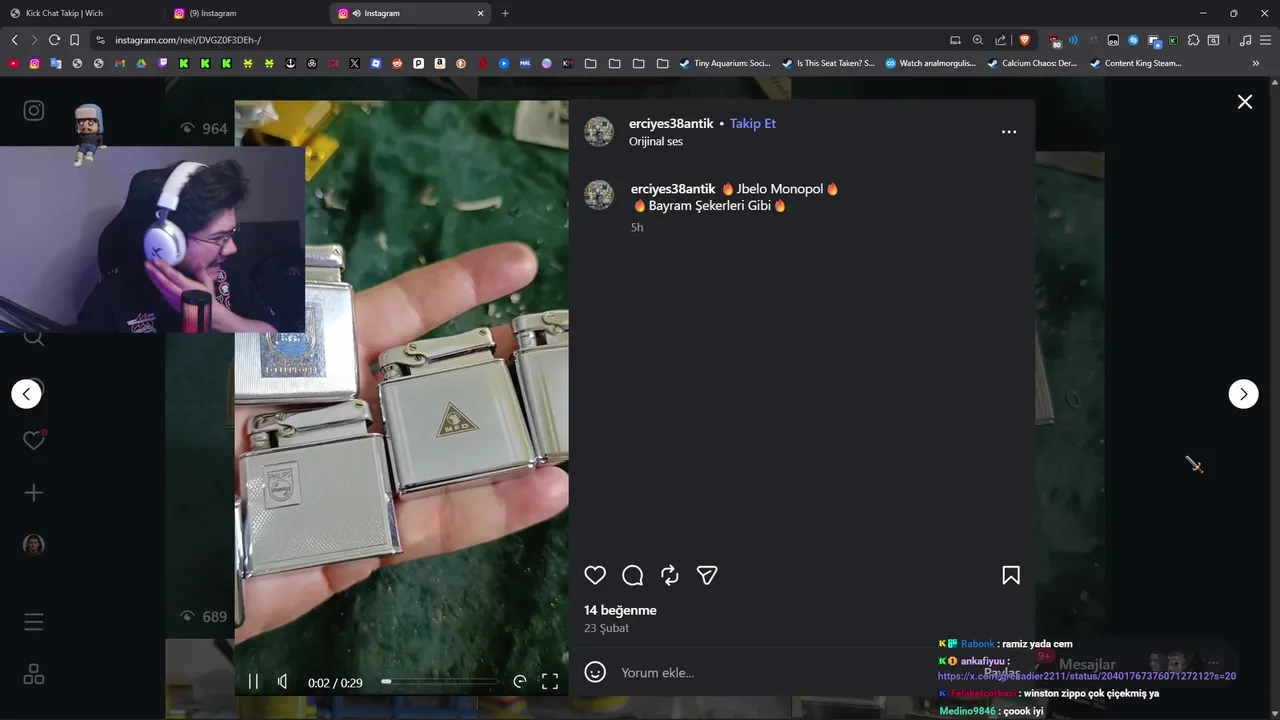The image size is (1280, 720).
Task: Open the Brave Shields lion icon
Action: 1024,40
